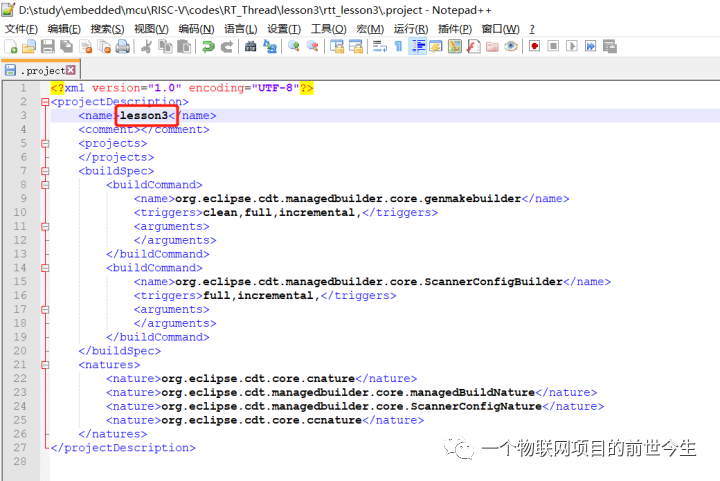The width and height of the screenshot is (720, 481).
Task: Toggle word wrap in the toolbar
Action: pos(380,46)
